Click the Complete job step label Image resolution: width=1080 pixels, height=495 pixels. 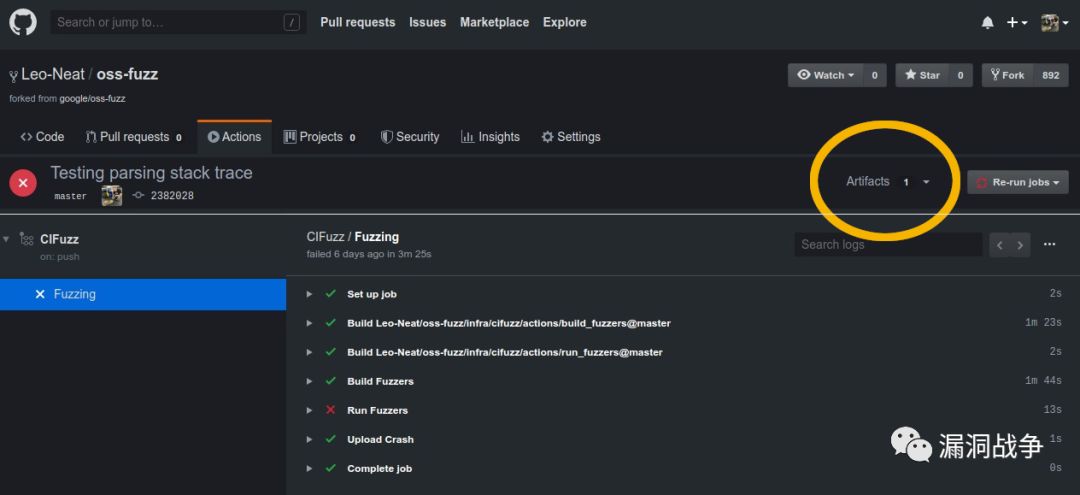coord(380,468)
